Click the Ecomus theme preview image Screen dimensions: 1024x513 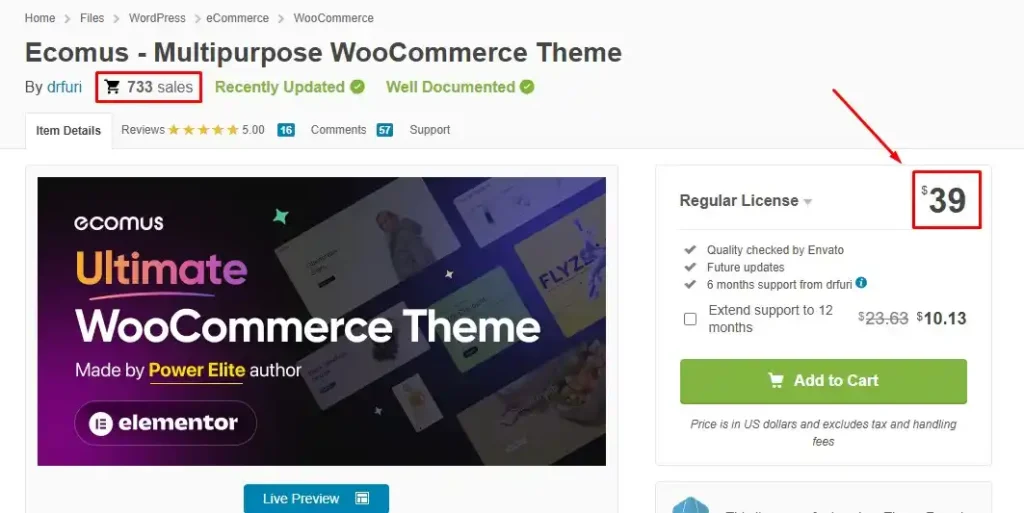point(321,321)
